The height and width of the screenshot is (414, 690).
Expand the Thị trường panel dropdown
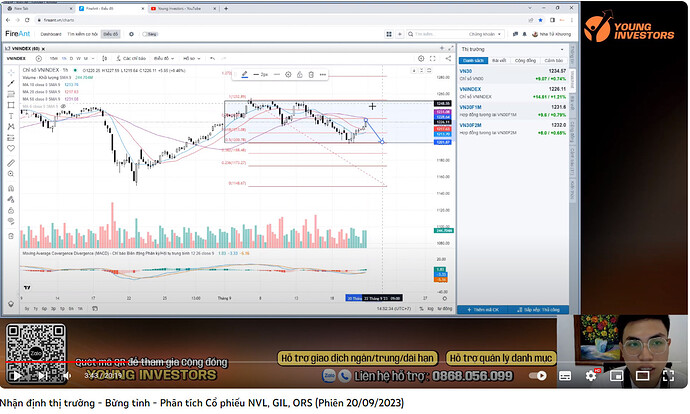pyautogui.click(x=562, y=49)
